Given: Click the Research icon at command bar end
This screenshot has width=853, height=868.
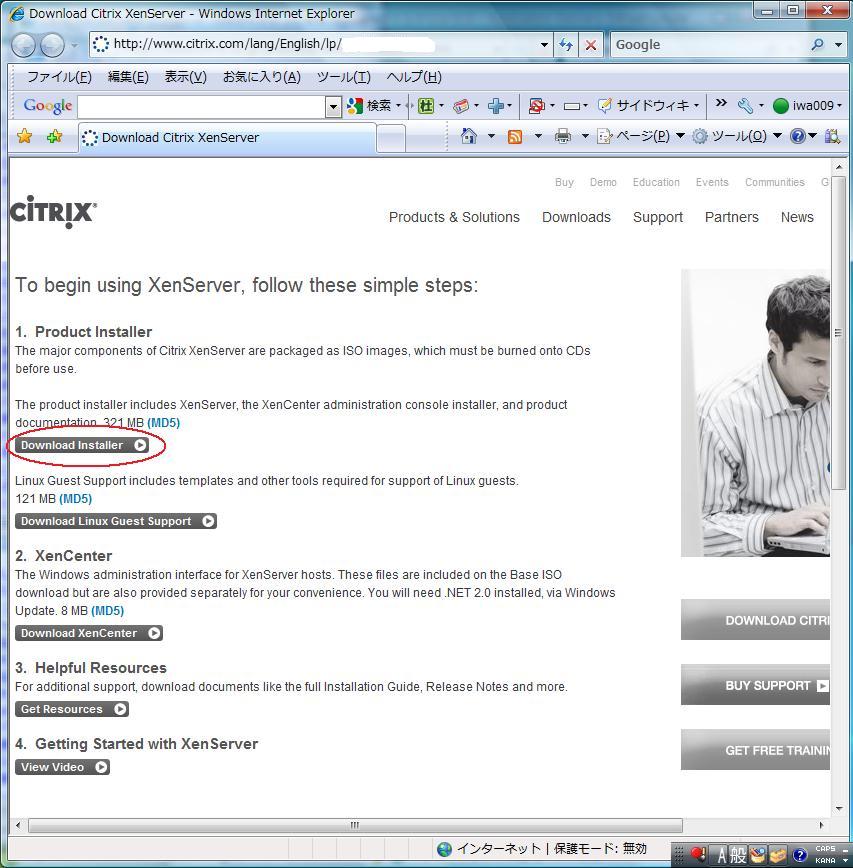Looking at the screenshot, I should point(832,136).
